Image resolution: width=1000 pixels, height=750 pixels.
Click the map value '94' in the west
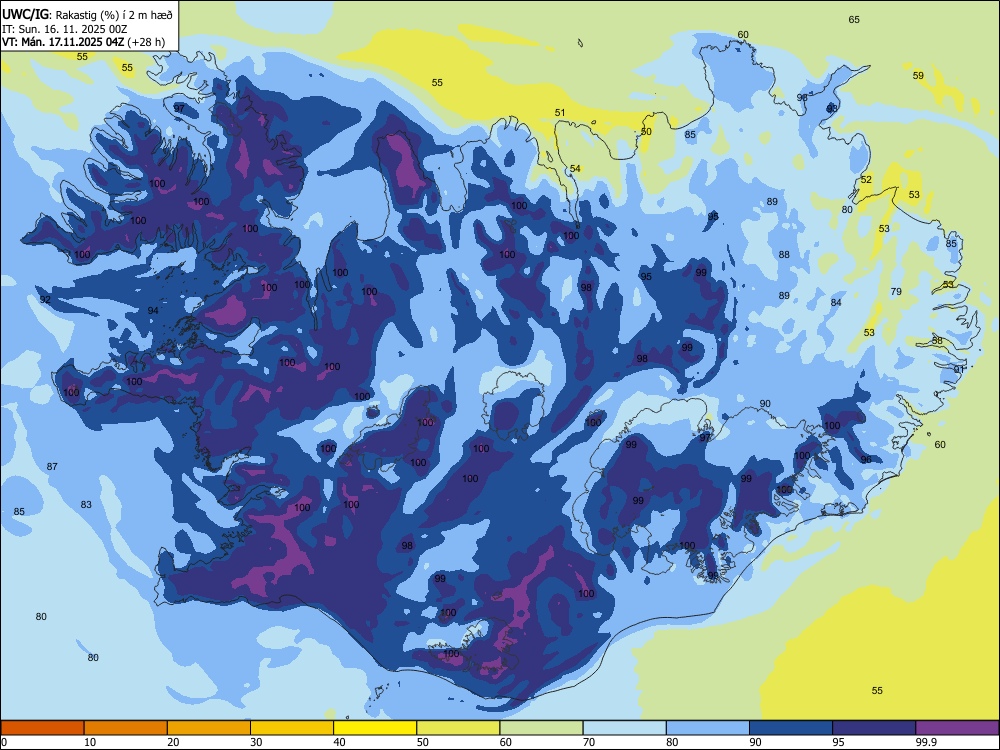(153, 310)
